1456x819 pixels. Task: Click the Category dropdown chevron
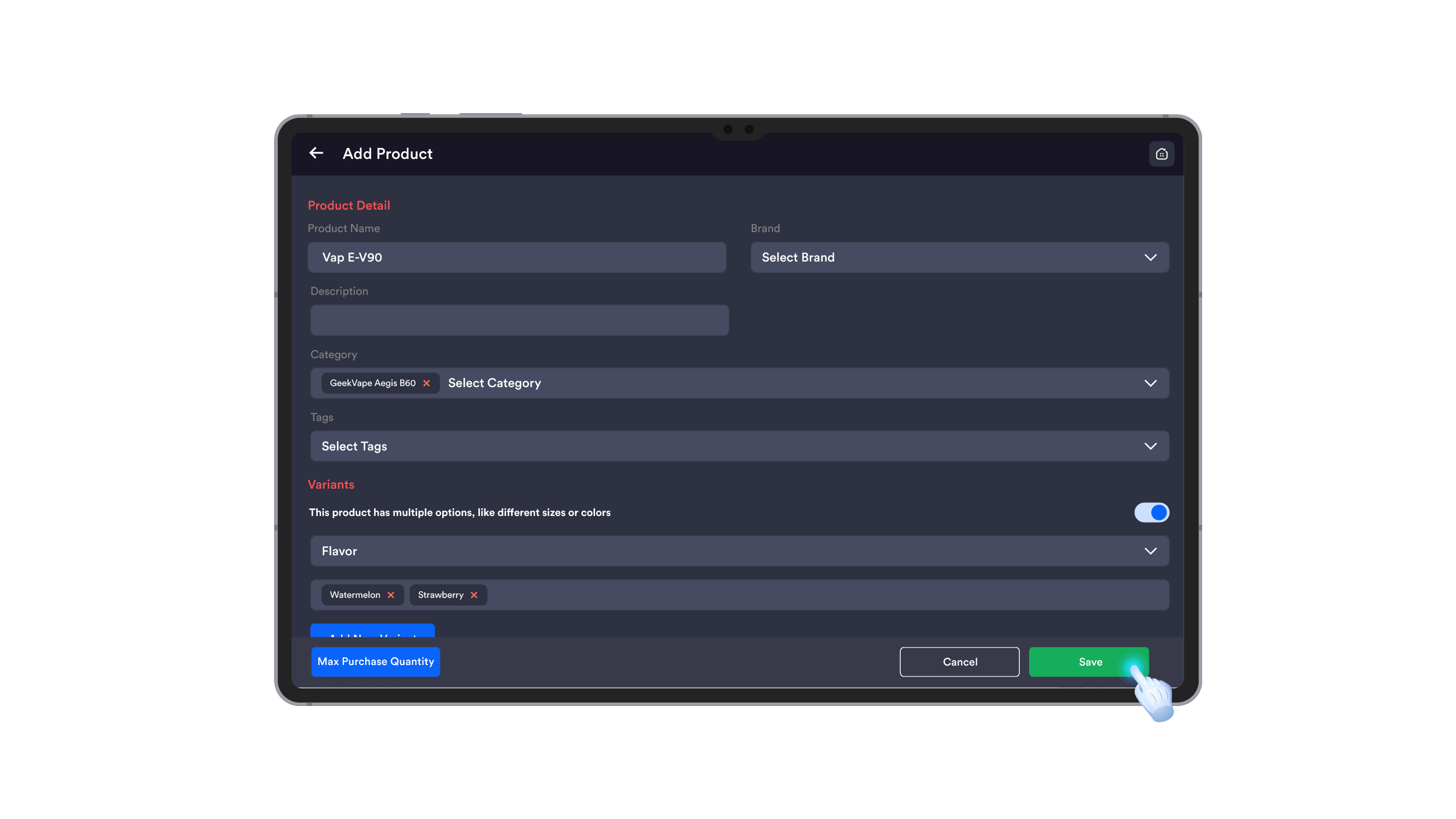click(1150, 383)
